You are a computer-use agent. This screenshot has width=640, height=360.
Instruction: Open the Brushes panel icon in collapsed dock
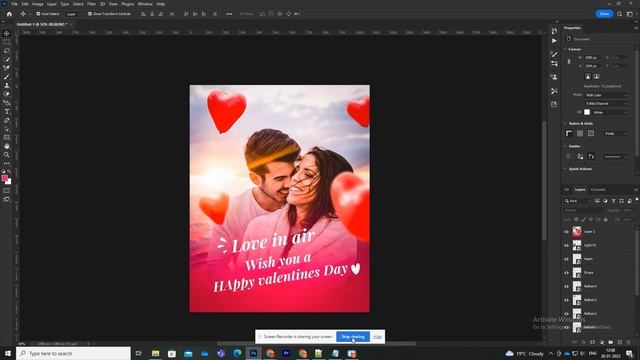click(x=554, y=54)
